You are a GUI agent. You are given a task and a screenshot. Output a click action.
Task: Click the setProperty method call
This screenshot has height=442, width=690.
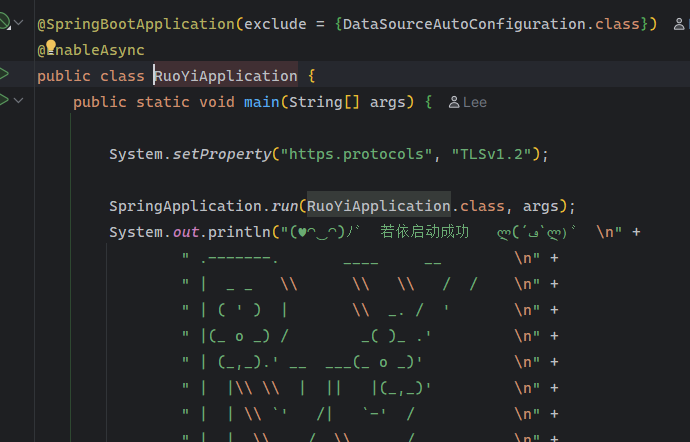222,154
